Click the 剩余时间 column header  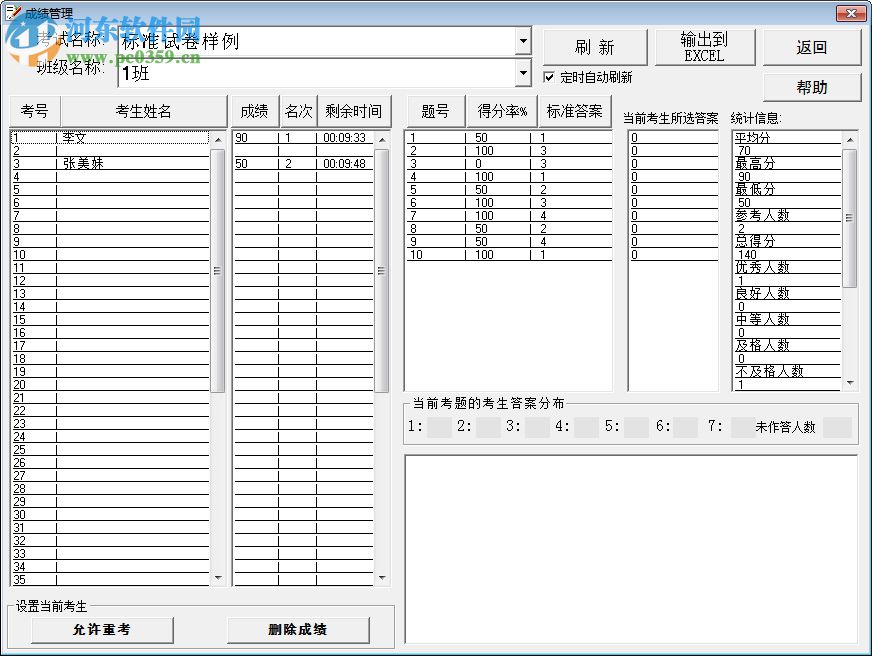tap(354, 111)
